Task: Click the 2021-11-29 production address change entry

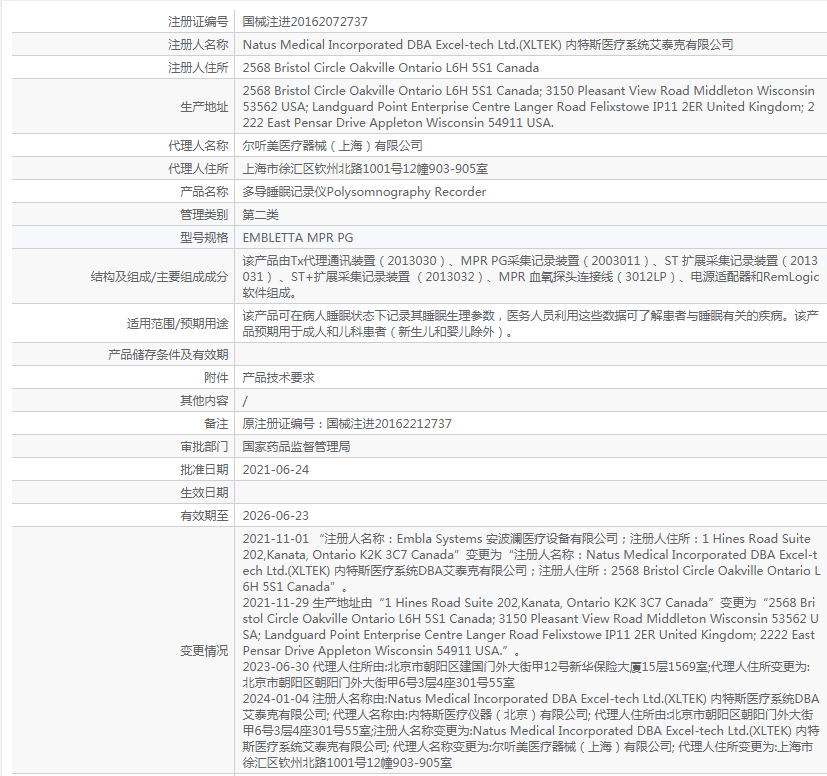Action: (530, 627)
